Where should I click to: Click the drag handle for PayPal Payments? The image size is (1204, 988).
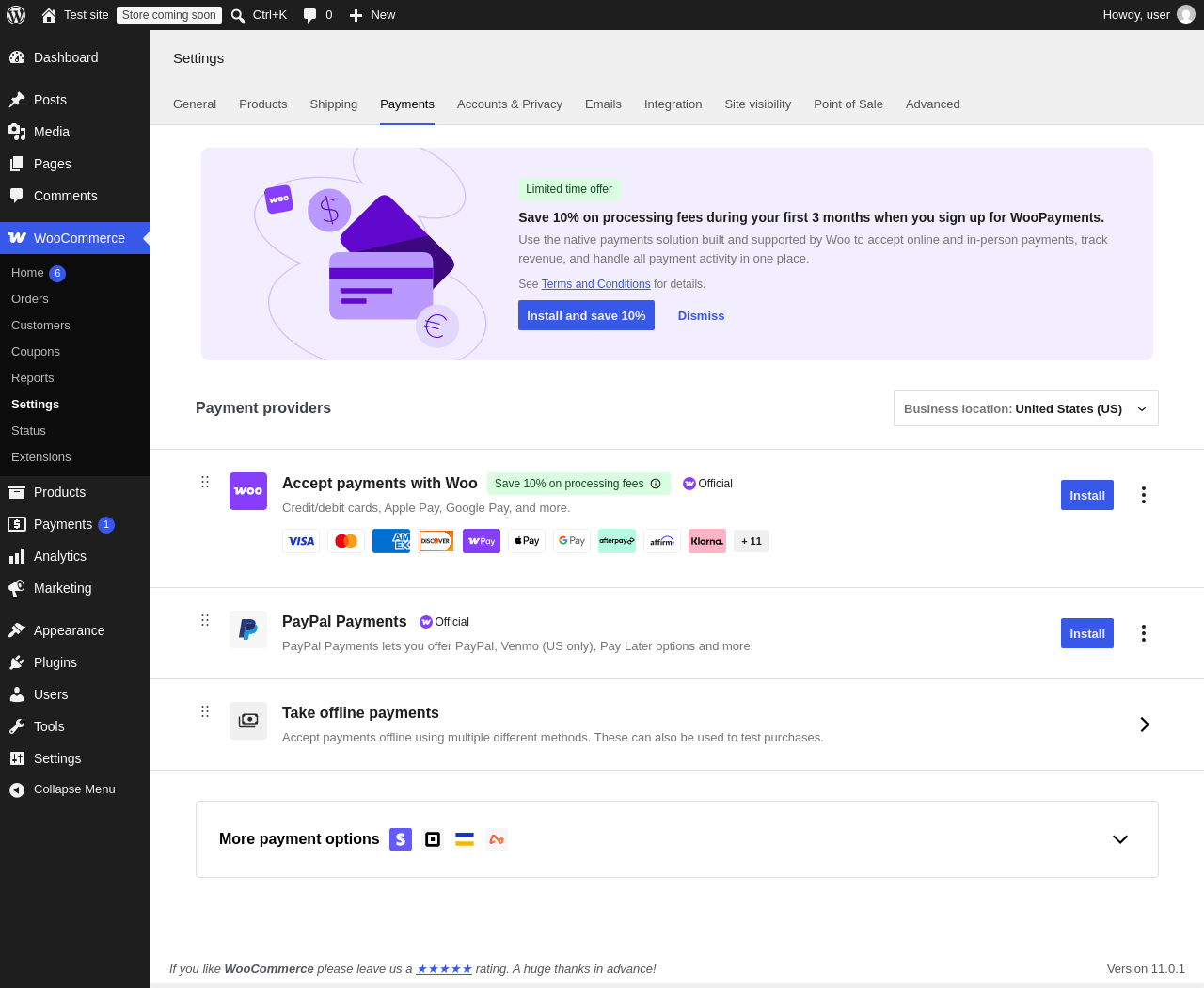[x=205, y=620]
